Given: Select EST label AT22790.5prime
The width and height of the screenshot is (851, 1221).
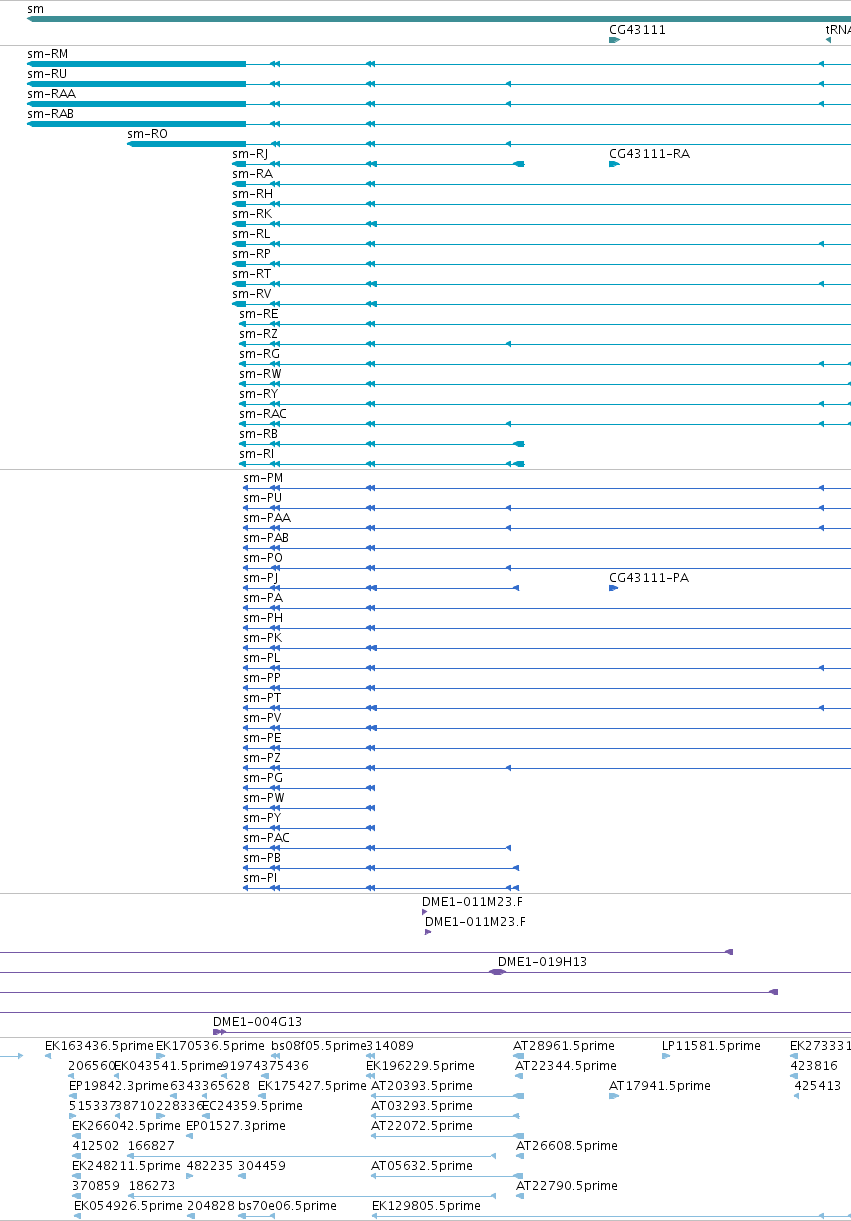Looking at the screenshot, I should click(567, 1186).
